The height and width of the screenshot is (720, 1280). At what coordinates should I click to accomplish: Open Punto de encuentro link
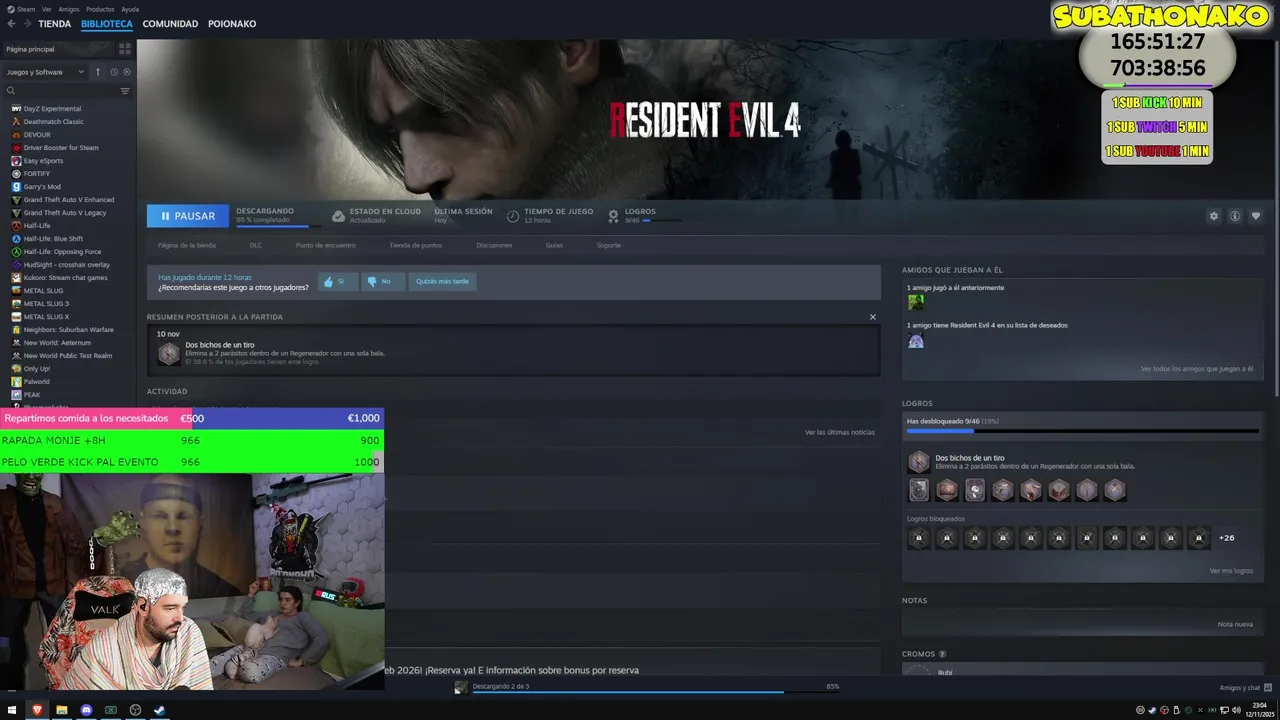coord(325,245)
